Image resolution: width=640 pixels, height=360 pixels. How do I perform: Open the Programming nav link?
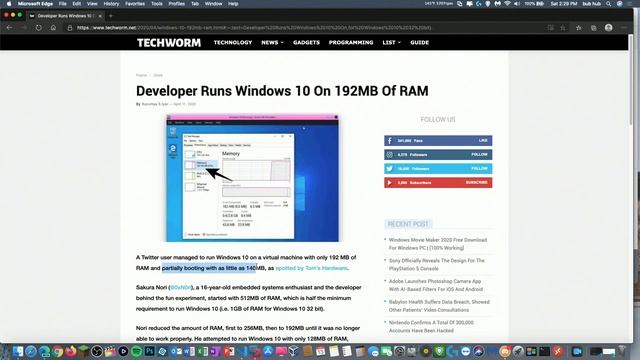(x=351, y=42)
